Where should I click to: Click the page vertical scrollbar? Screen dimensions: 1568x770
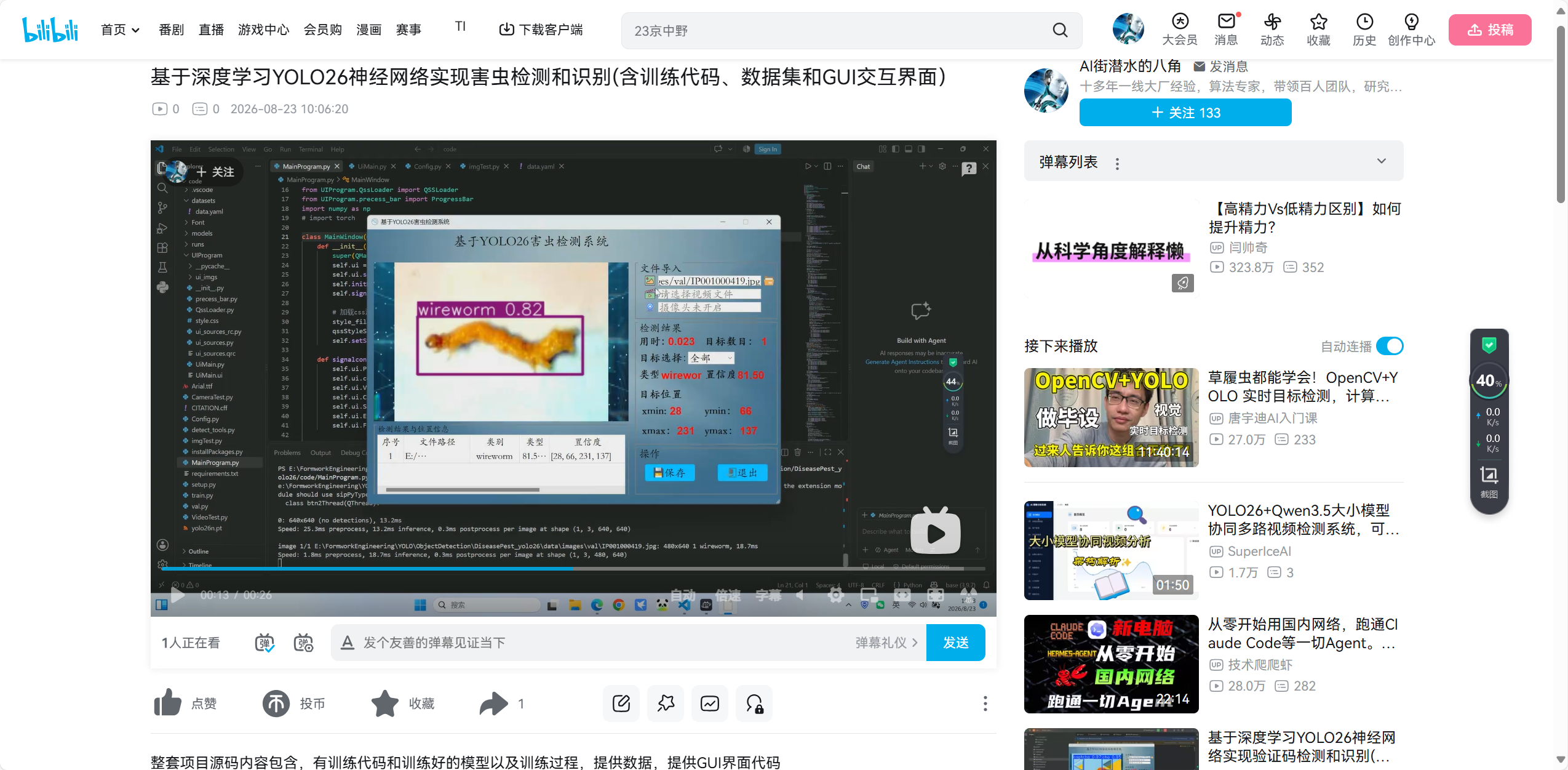click(x=1561, y=114)
